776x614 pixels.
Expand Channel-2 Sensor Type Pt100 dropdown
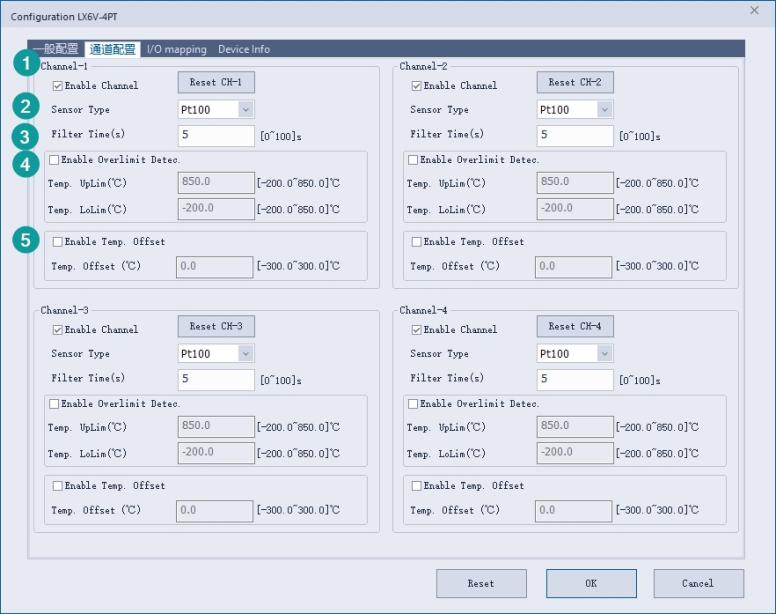pos(604,110)
